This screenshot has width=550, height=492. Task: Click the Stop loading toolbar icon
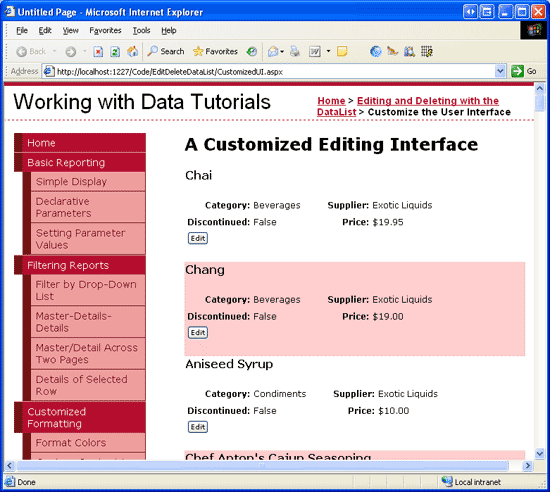tap(98, 52)
